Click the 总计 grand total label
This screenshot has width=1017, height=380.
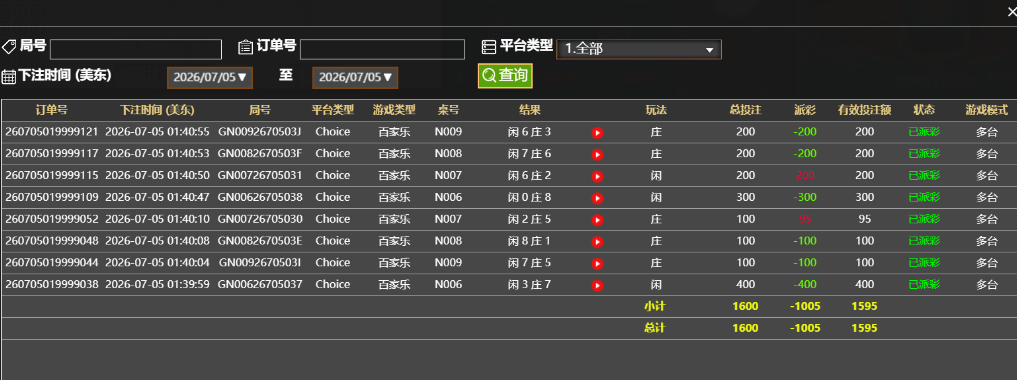(654, 328)
